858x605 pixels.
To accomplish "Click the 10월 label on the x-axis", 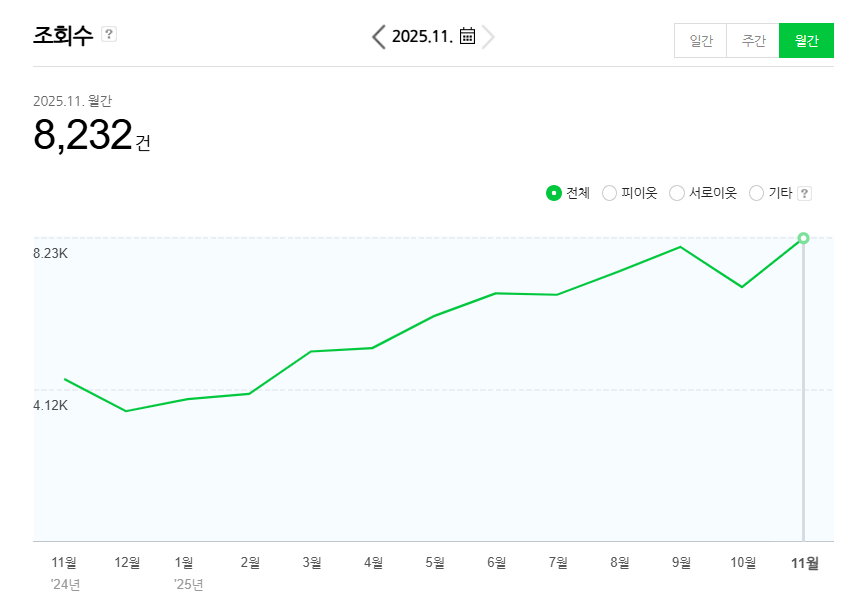I will click(743, 563).
